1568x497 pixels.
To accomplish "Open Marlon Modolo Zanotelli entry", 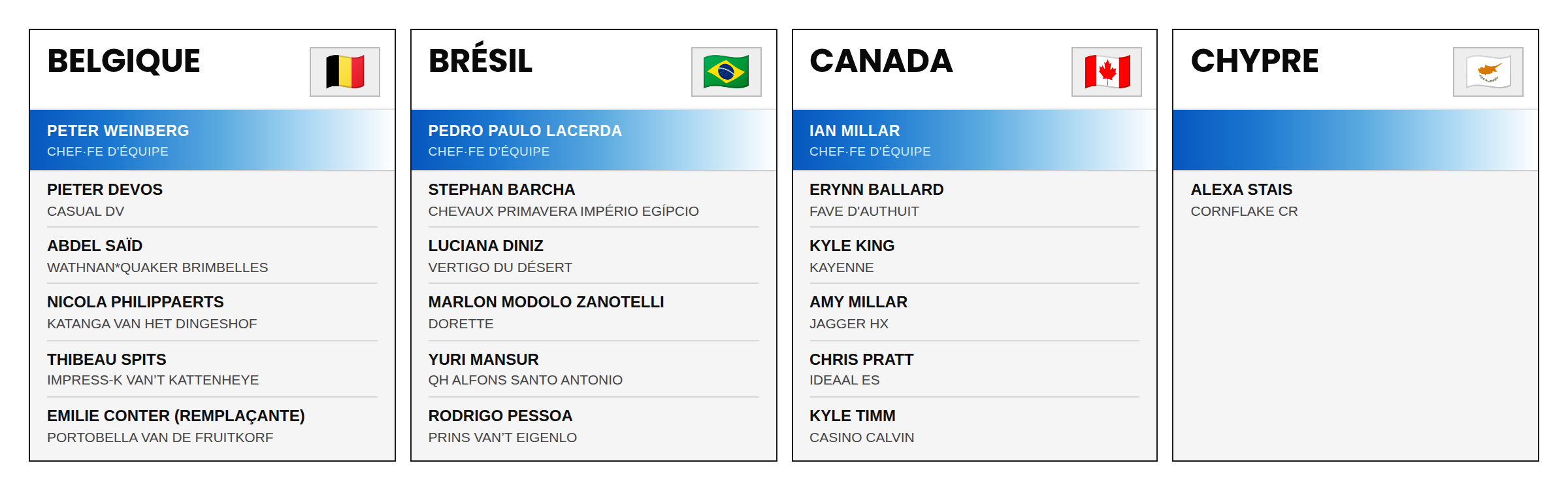I will [594, 312].
